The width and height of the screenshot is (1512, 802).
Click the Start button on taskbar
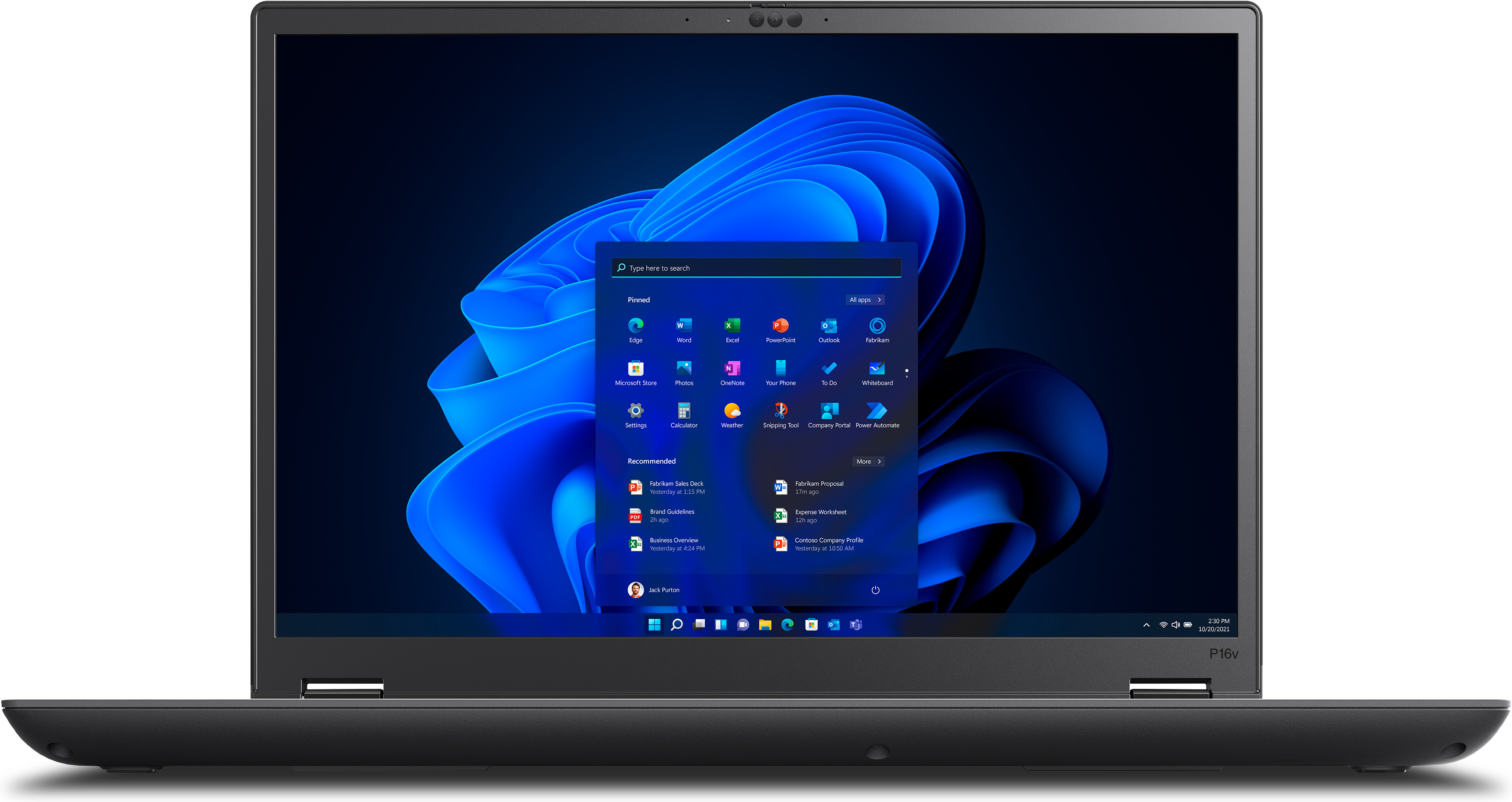pyautogui.click(x=654, y=625)
